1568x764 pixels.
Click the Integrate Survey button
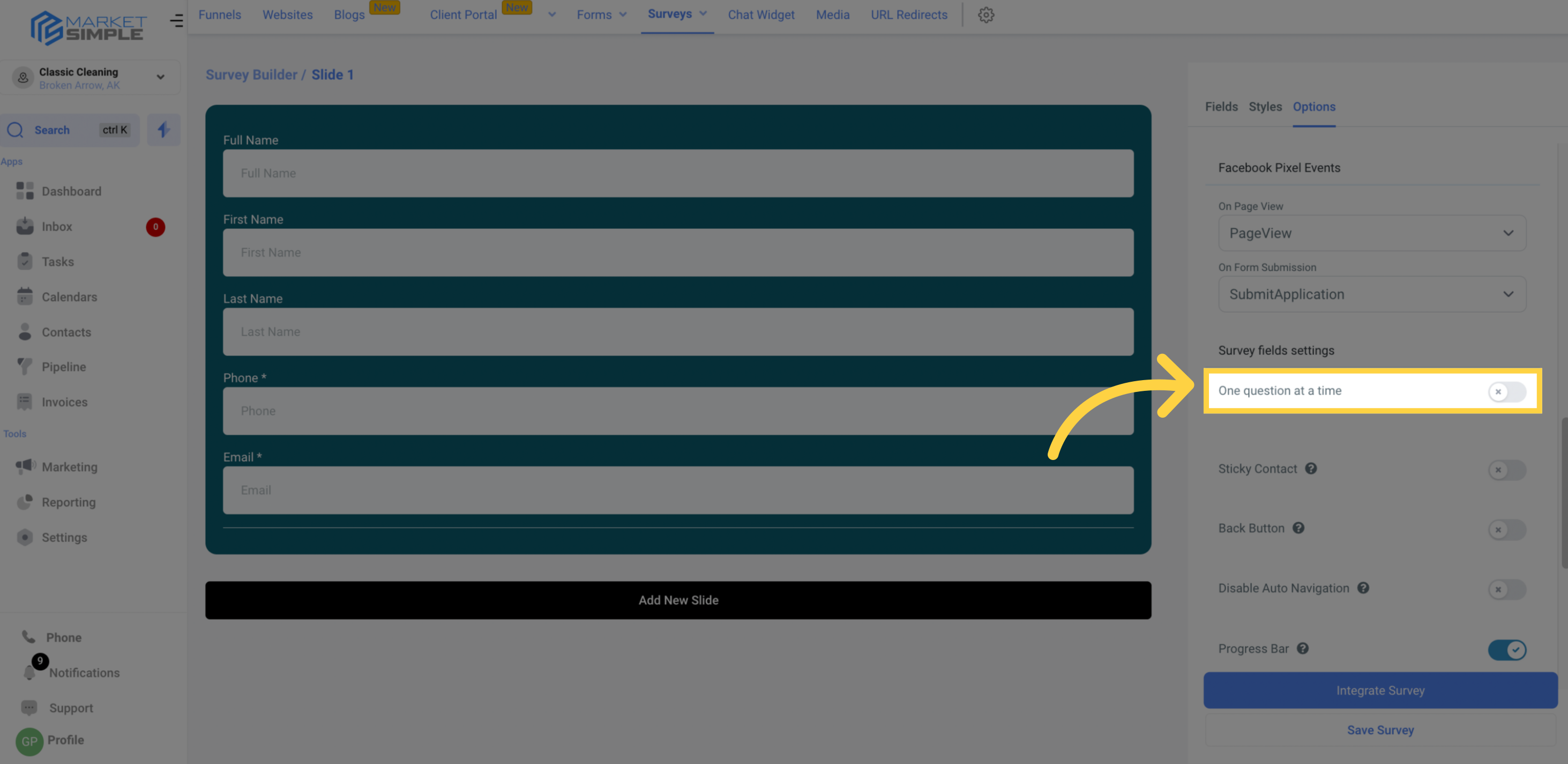1380,690
